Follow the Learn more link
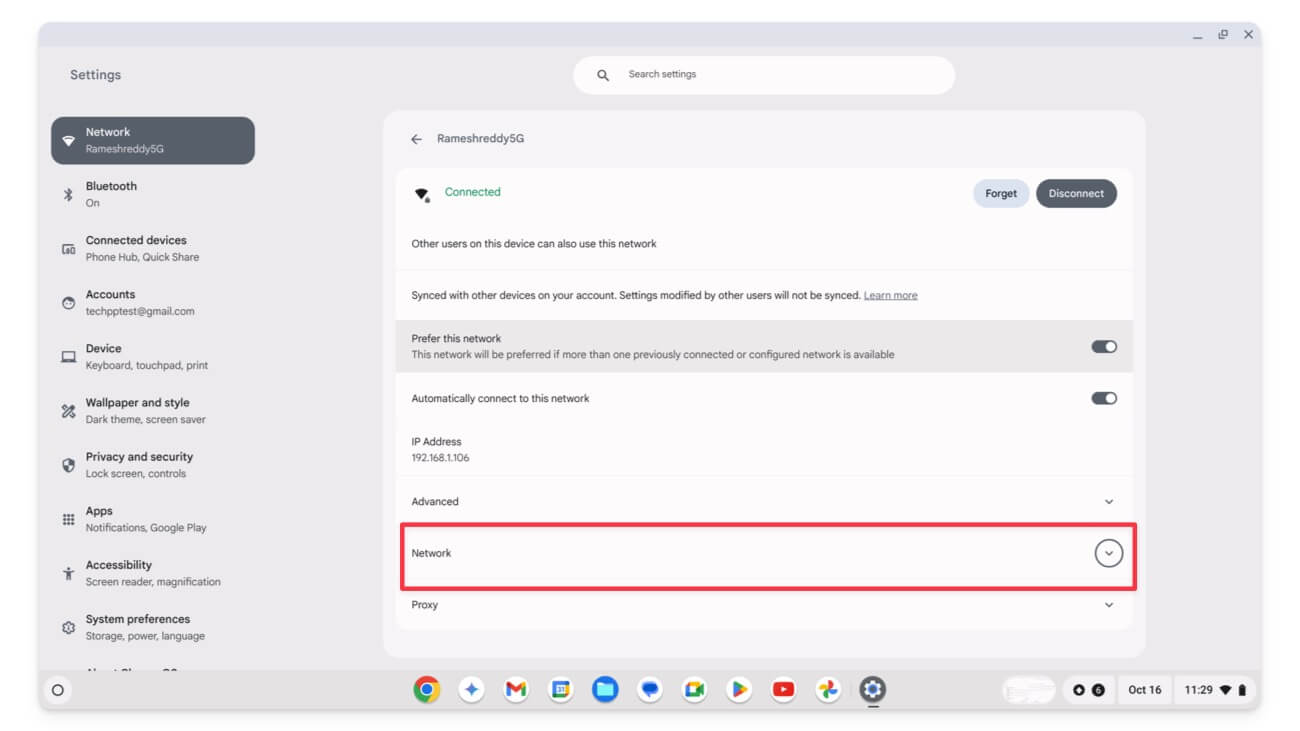This screenshot has height=731, width=1300. tap(890, 296)
